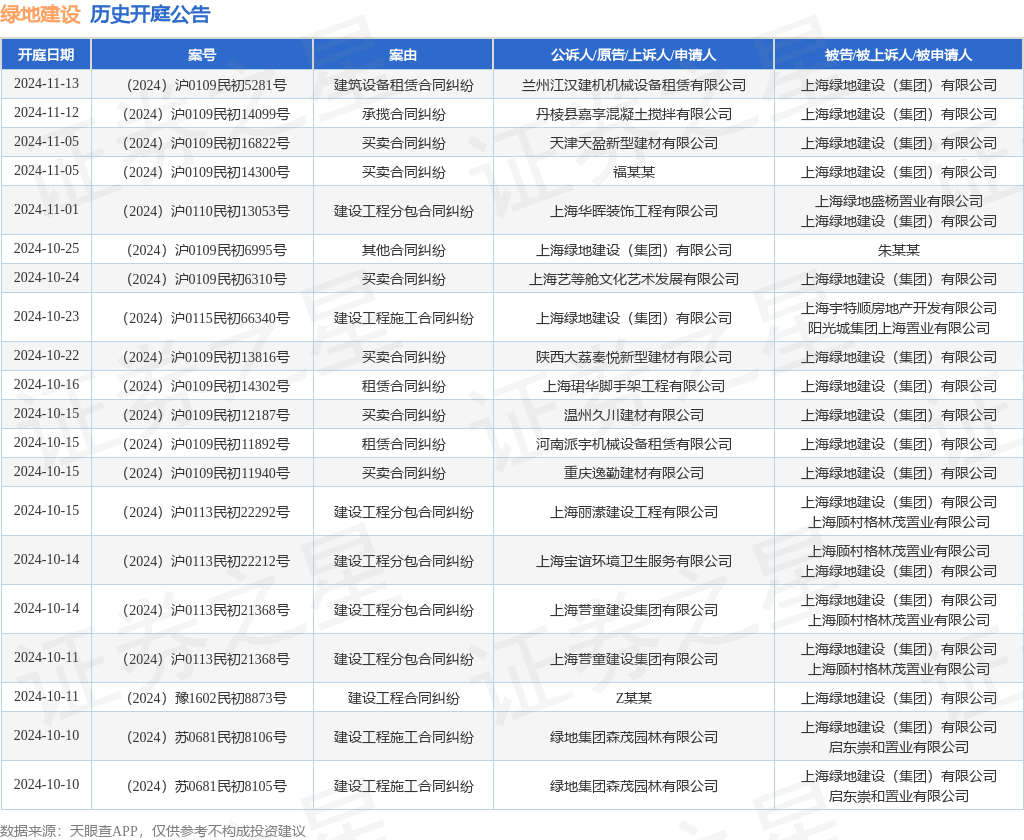Select the 开庭日期 column header

(x=46, y=55)
